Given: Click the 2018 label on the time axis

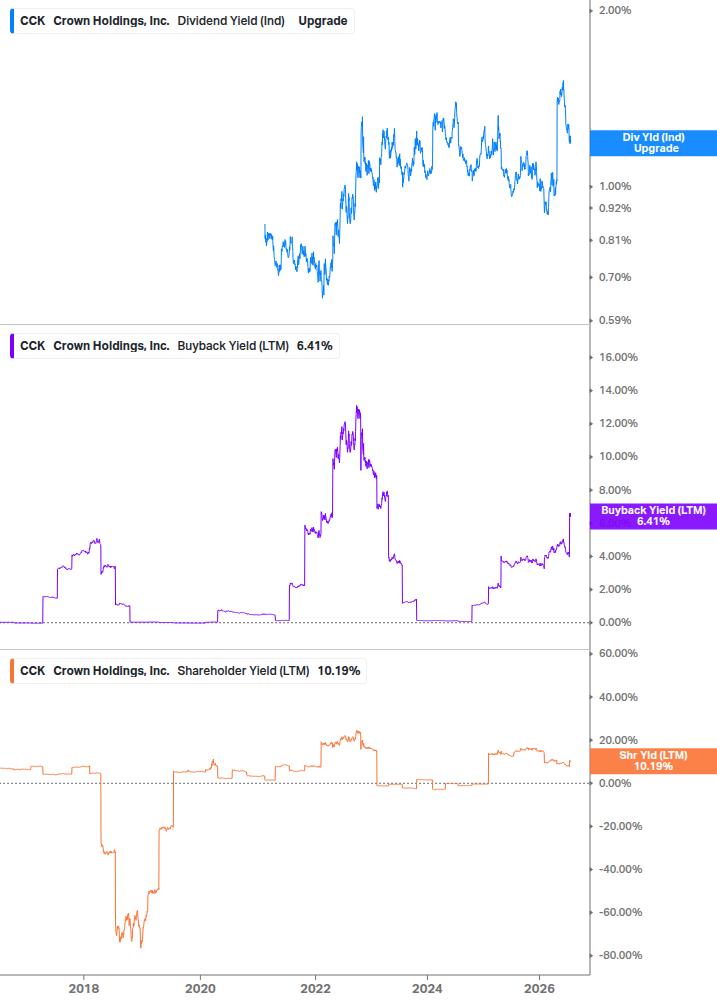Looking at the screenshot, I should click(84, 988).
